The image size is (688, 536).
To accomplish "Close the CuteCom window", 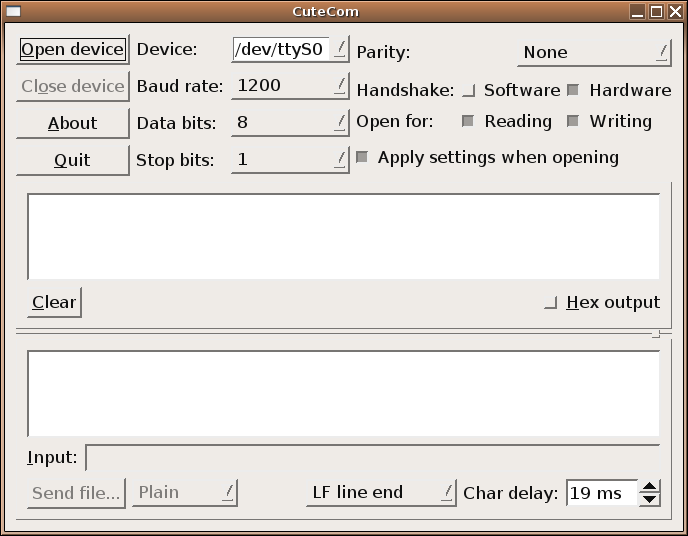I will pyautogui.click(x=675, y=11).
